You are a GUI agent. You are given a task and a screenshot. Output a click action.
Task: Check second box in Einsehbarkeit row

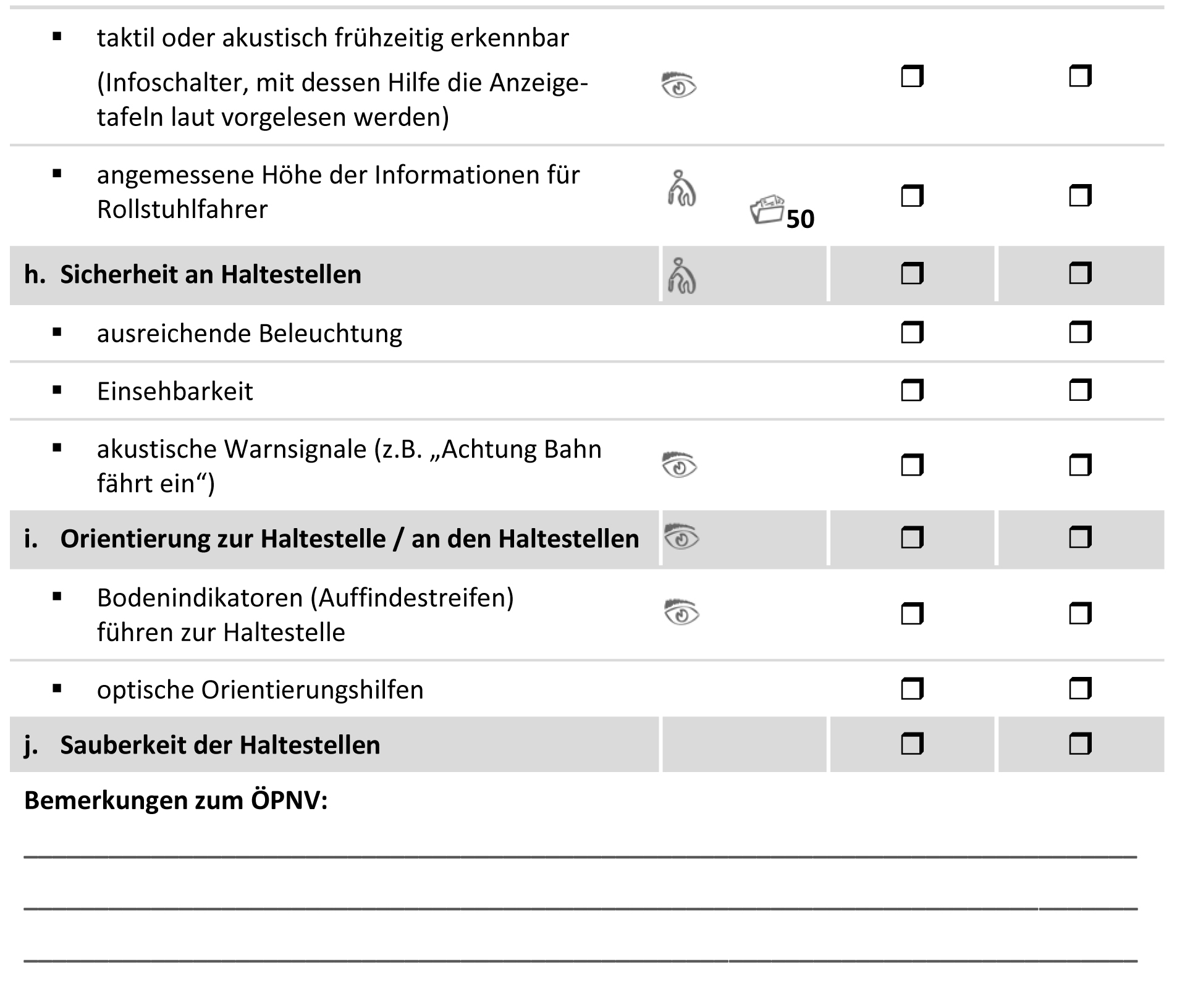(x=1080, y=390)
